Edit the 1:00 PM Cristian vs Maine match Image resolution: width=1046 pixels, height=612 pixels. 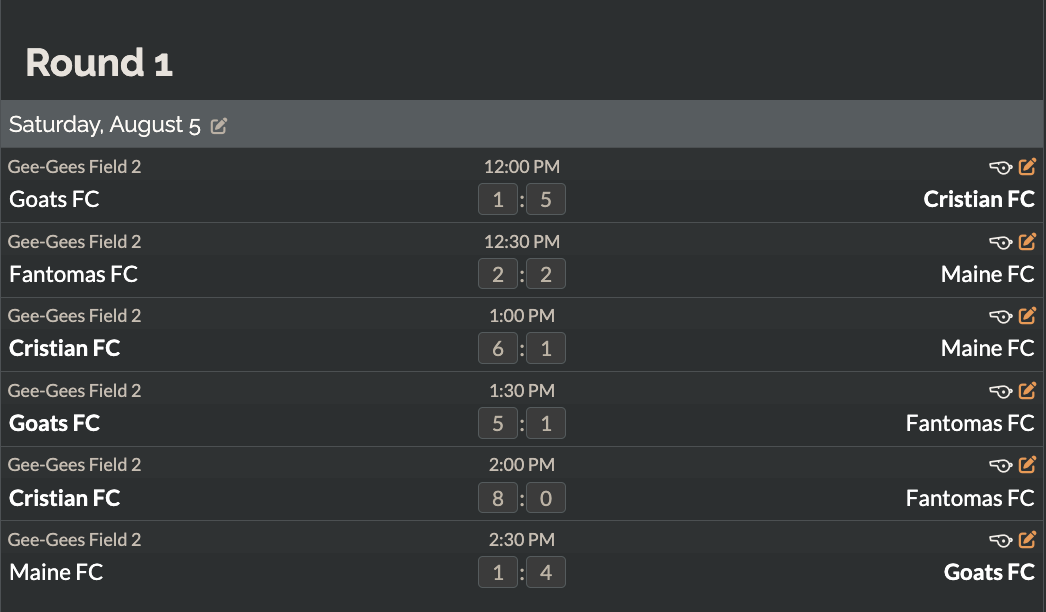pos(1027,315)
